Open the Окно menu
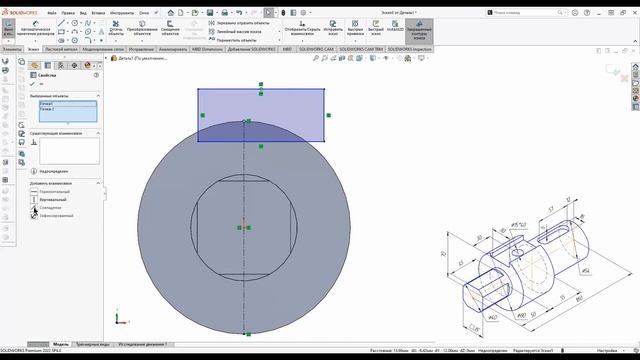640x360 pixels. pos(144,13)
